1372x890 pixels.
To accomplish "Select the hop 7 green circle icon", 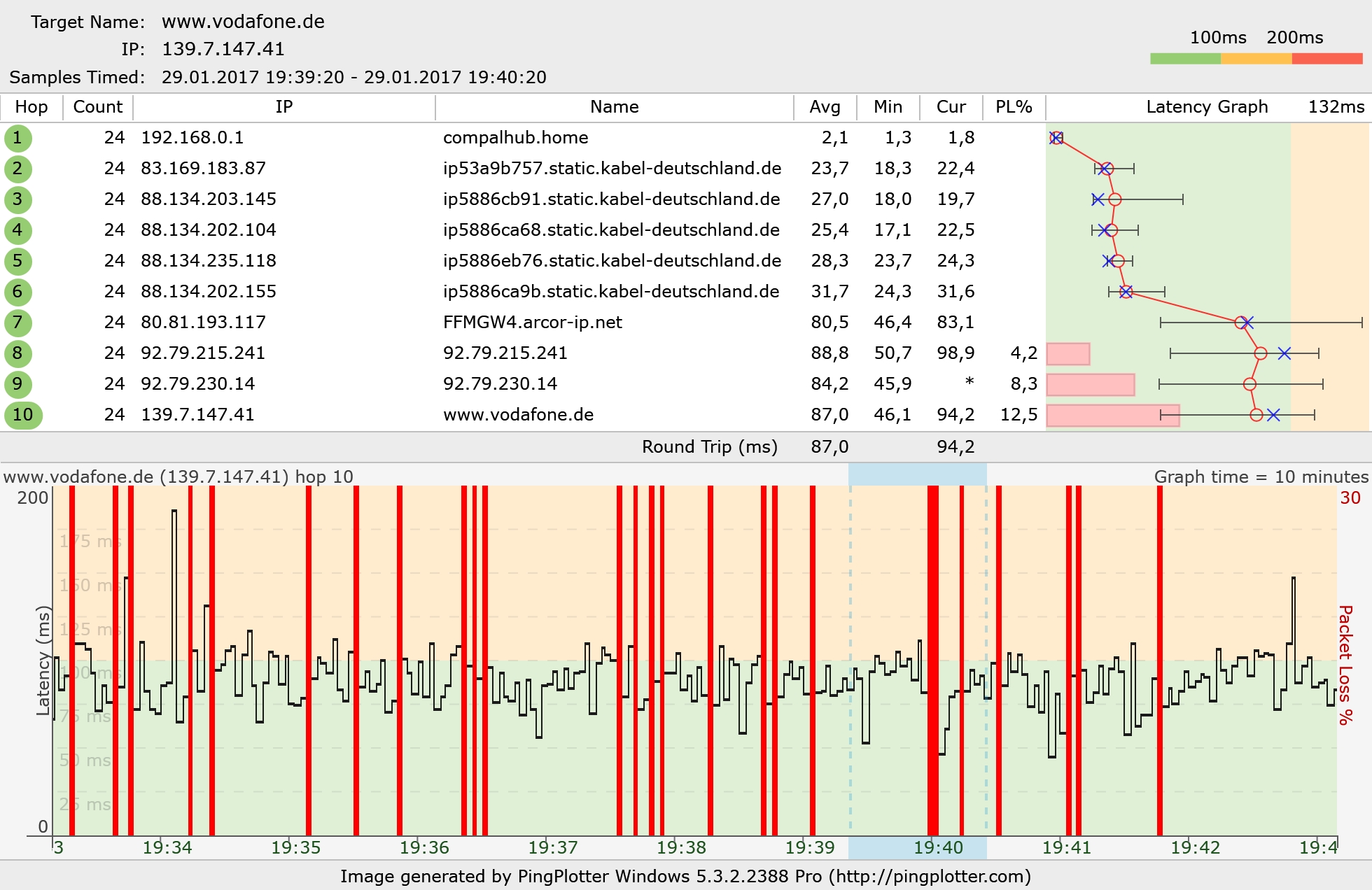I will (x=17, y=323).
